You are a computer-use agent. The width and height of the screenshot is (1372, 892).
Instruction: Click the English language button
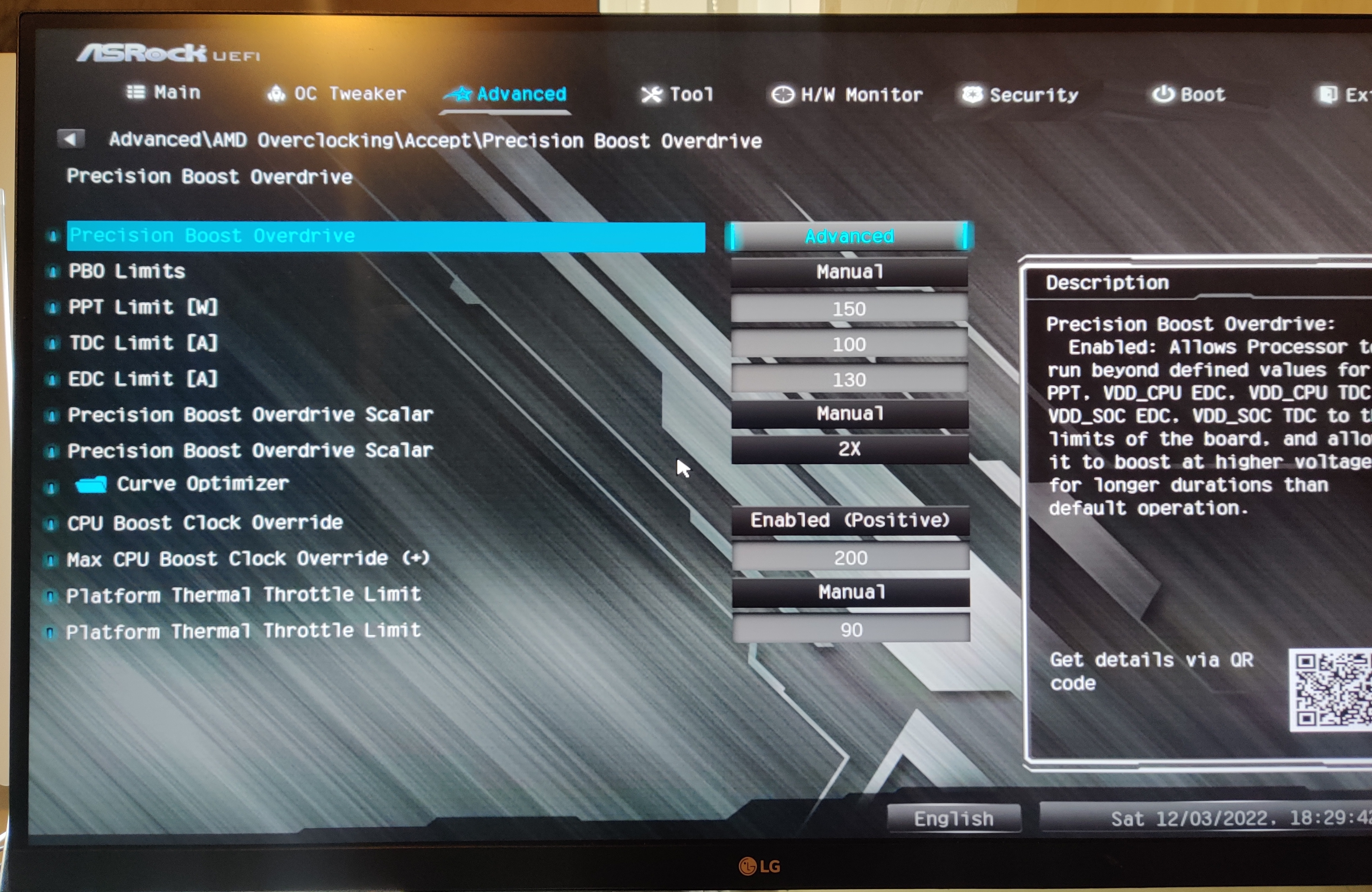pyautogui.click(x=954, y=818)
